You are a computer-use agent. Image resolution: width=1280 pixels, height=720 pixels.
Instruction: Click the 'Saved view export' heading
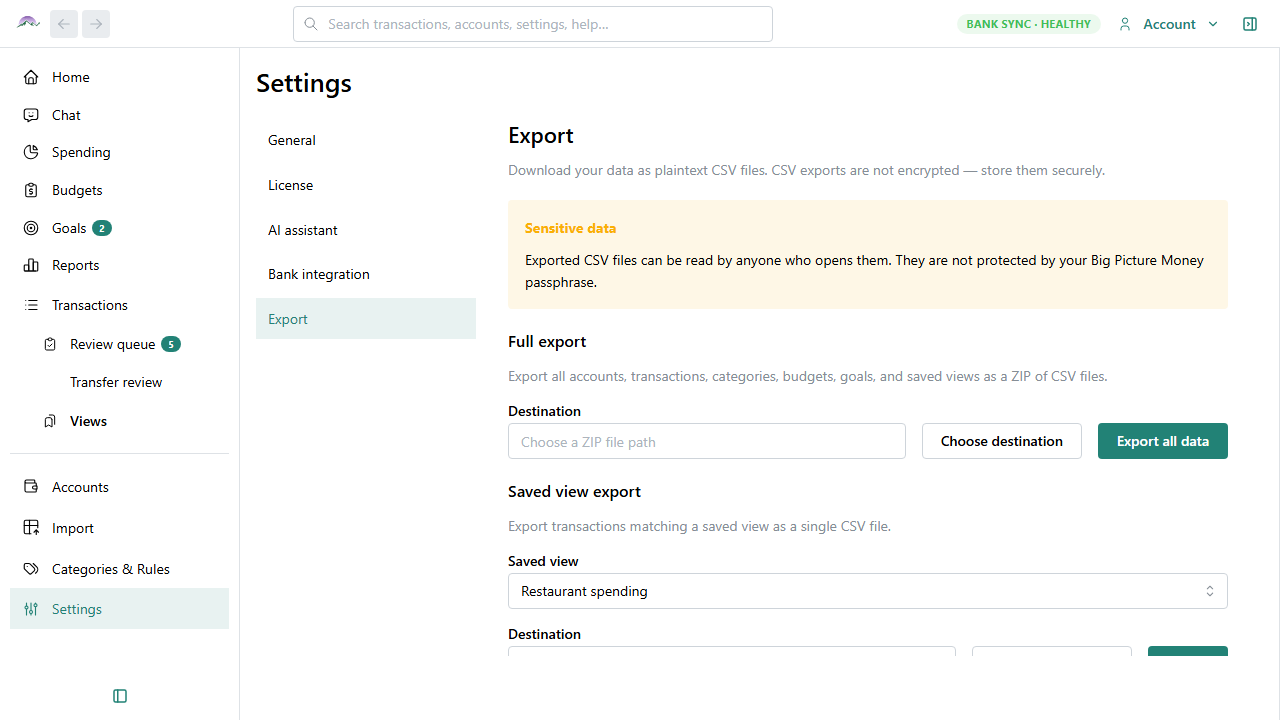point(574,492)
